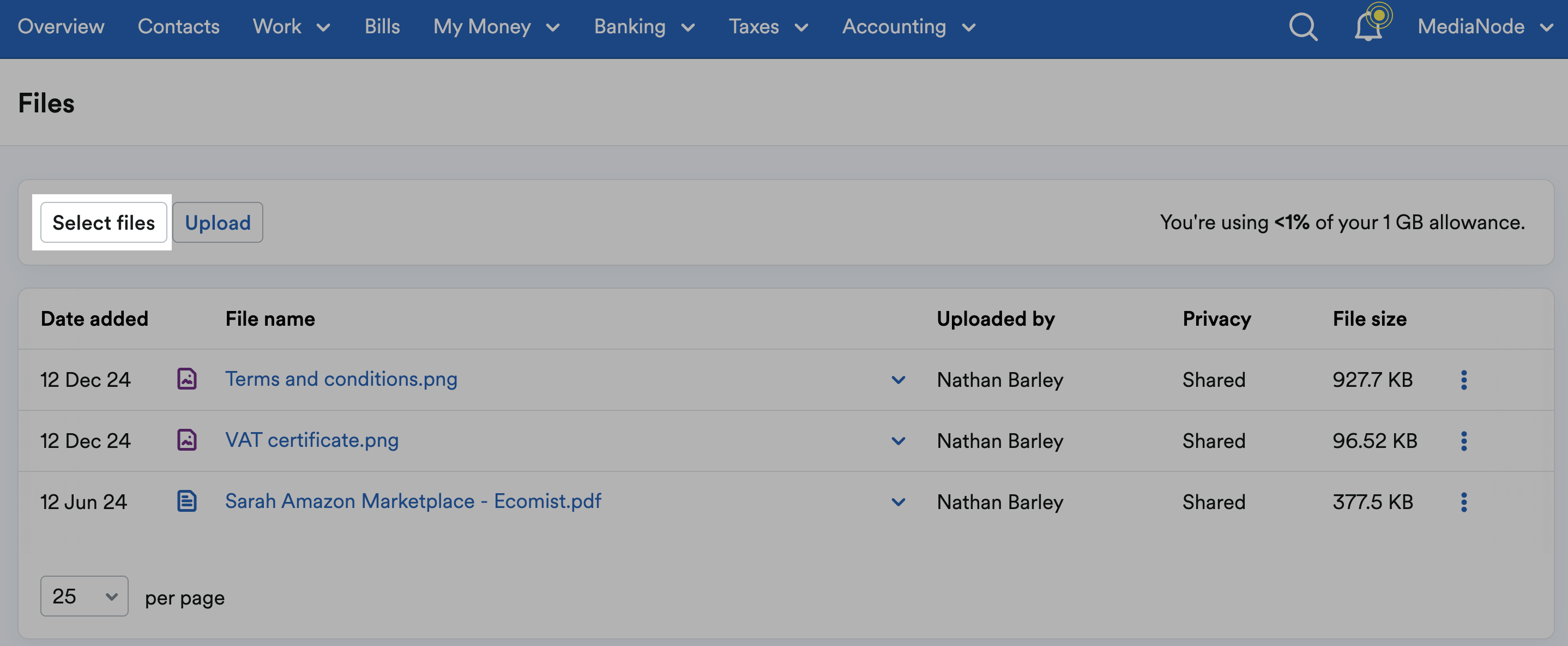Viewport: 1568px width, 646px height.
Task: Open three-dot menu for VAT certificate.png
Action: coord(1464,441)
